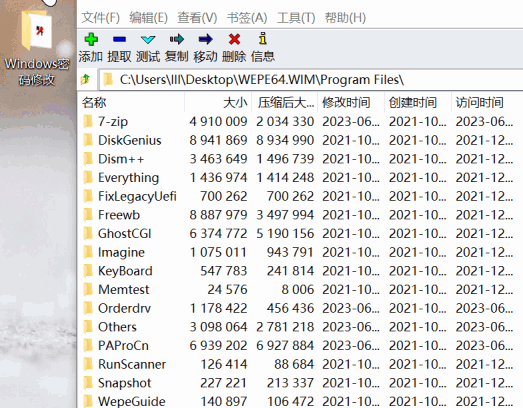Viewport: 523px width, 408px height.
Task: Click the Copy (复制) arrow icon
Action: [177, 39]
